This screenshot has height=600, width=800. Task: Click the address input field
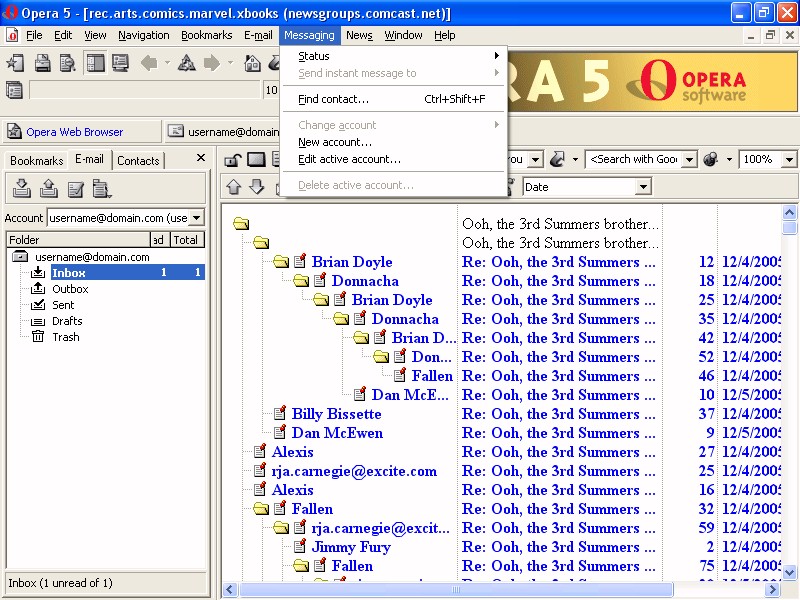tap(145, 90)
